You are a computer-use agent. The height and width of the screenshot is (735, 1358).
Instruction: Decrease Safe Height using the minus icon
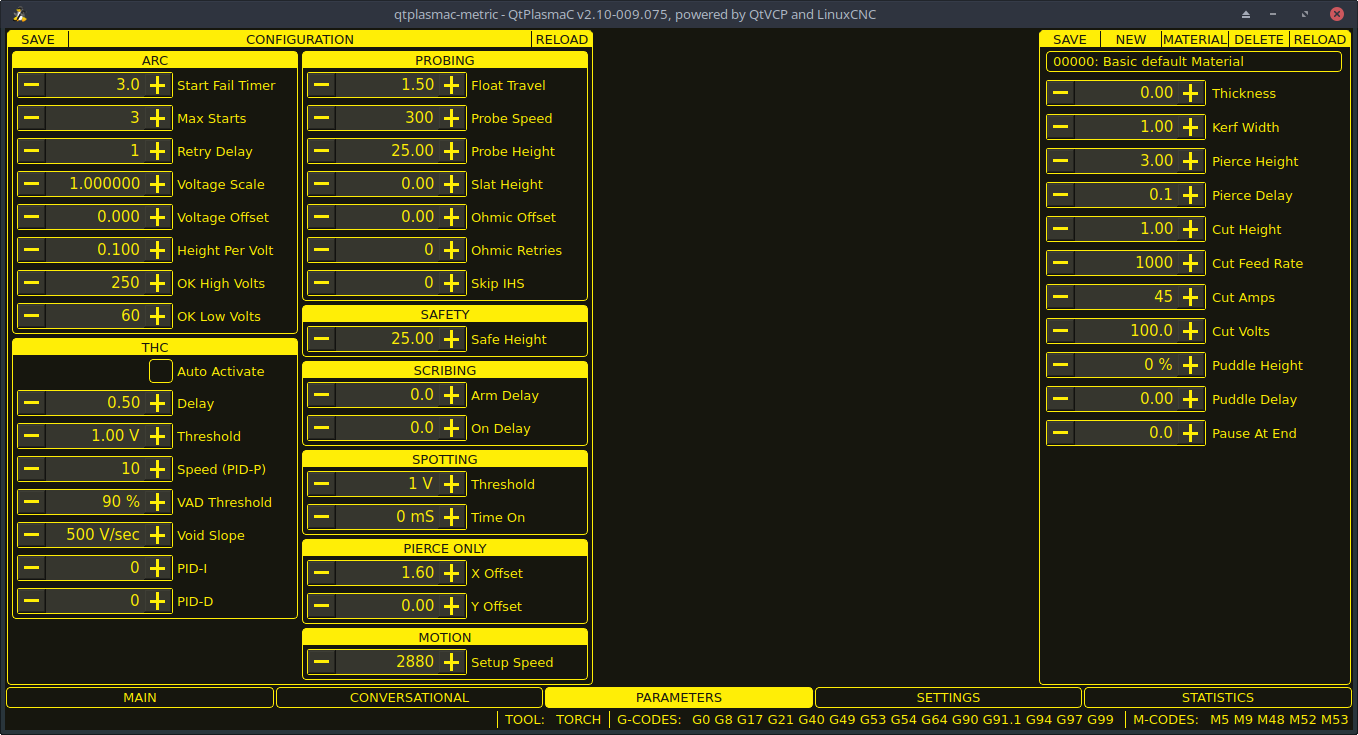tap(321, 339)
